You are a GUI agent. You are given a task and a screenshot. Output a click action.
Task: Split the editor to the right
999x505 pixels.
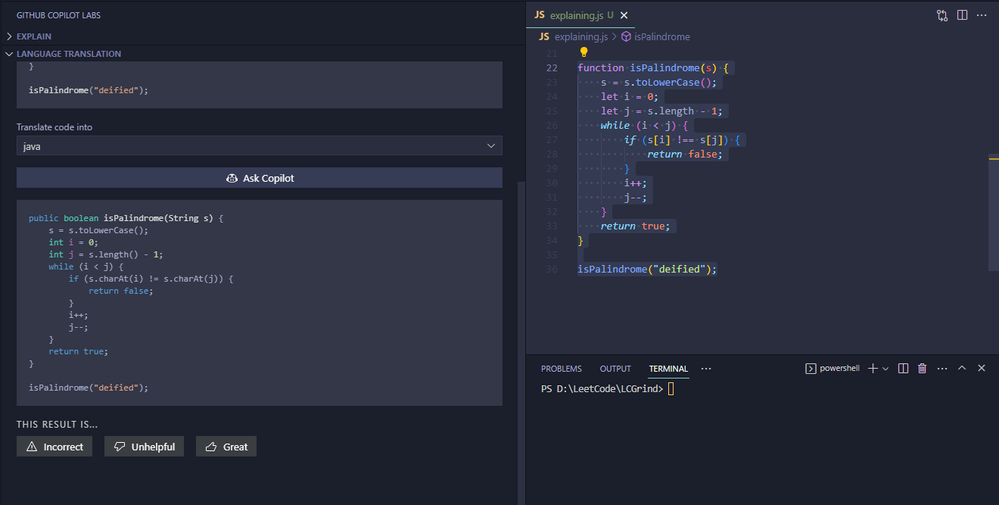coord(962,15)
